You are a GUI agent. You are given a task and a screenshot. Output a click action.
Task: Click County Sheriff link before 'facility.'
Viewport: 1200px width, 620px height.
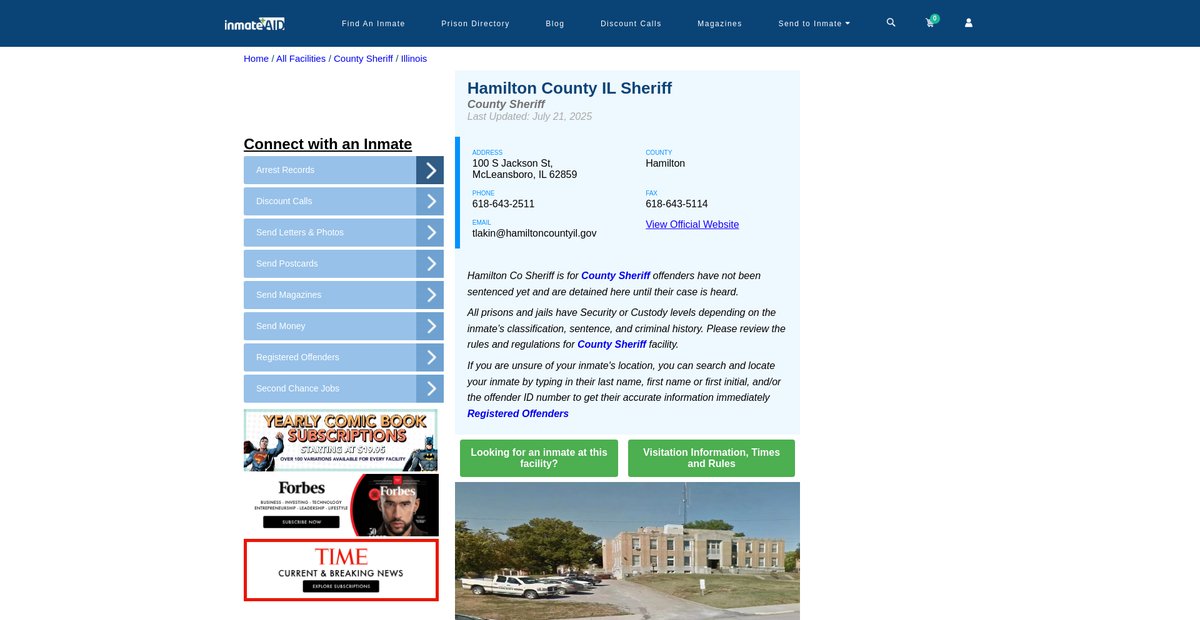click(612, 344)
